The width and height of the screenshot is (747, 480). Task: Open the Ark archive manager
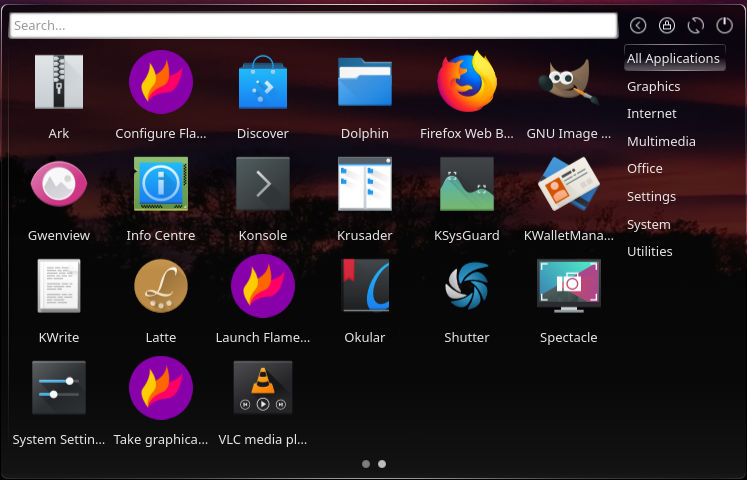point(59,82)
